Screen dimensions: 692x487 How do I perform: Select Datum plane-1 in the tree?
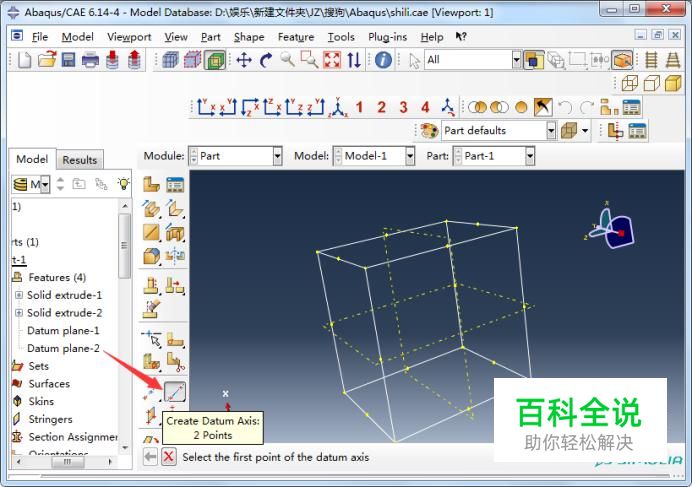point(63,331)
